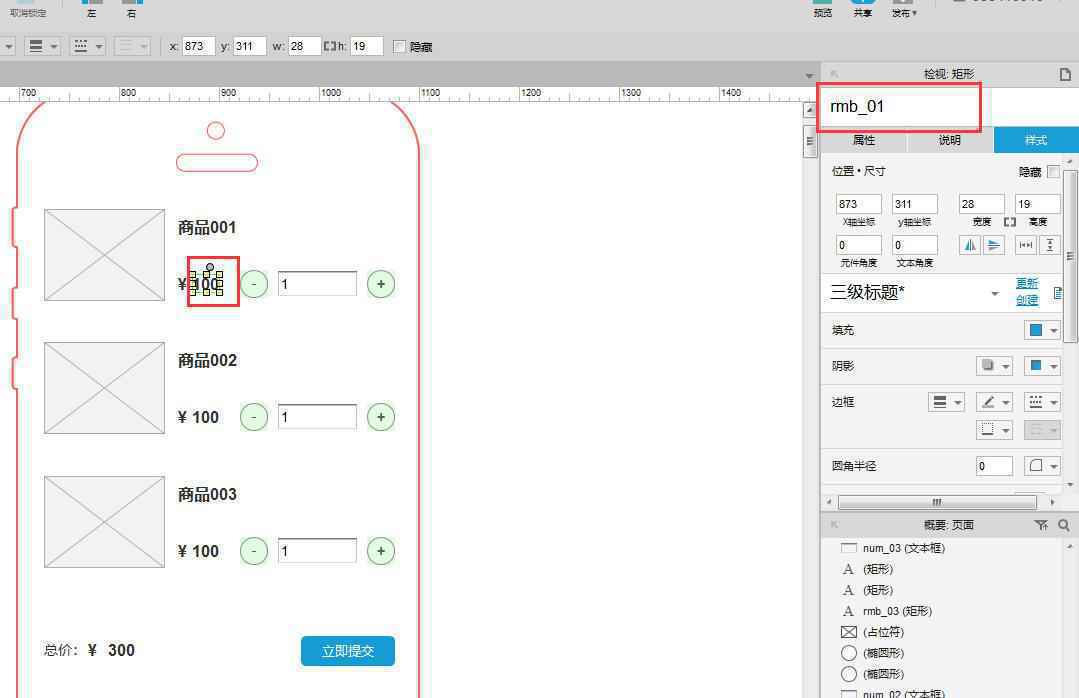This screenshot has width=1079, height=698.
Task: Switch to the 说明 tab
Action: click(950, 140)
